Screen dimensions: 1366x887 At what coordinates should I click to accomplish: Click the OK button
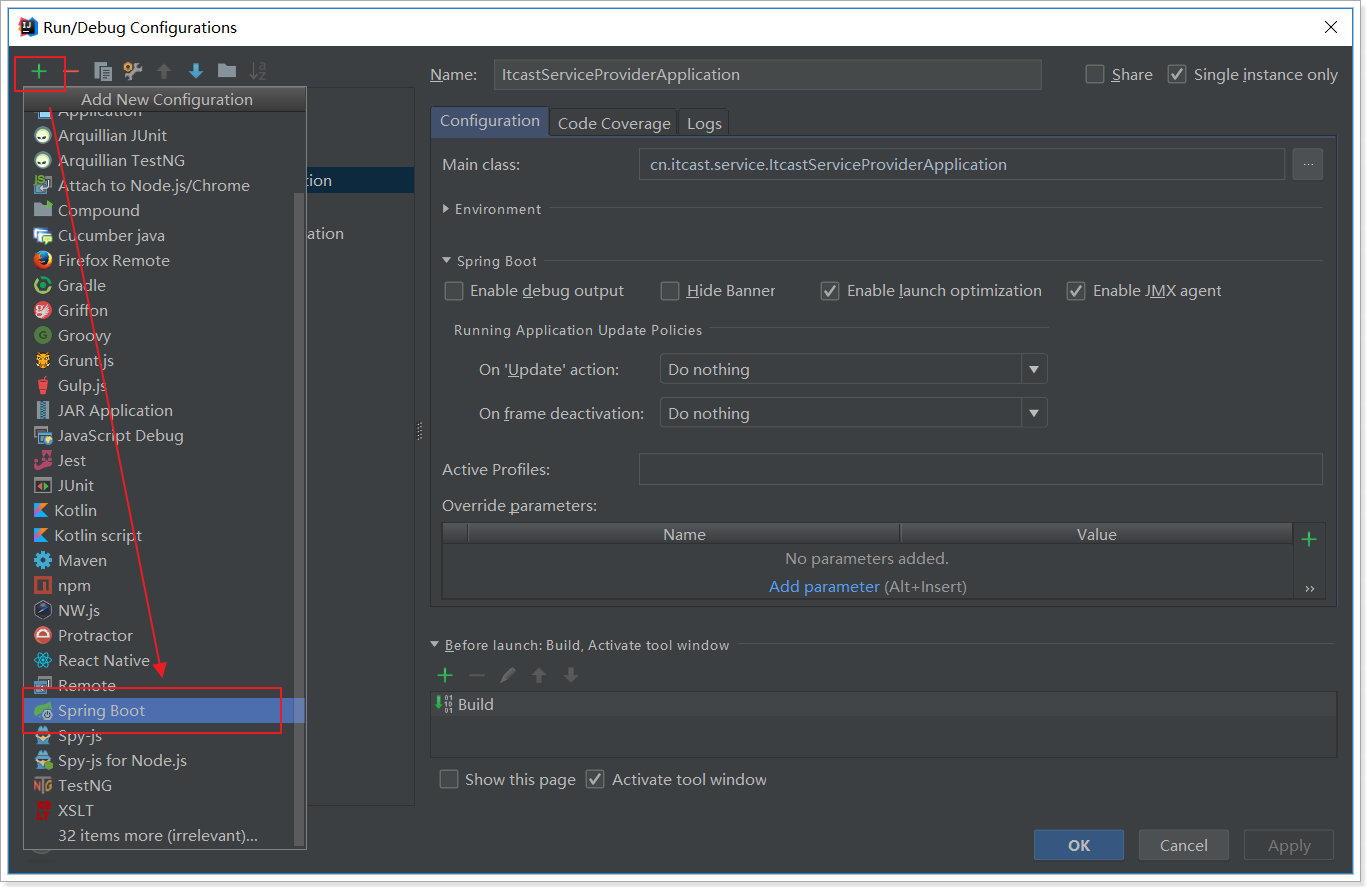tap(1079, 845)
